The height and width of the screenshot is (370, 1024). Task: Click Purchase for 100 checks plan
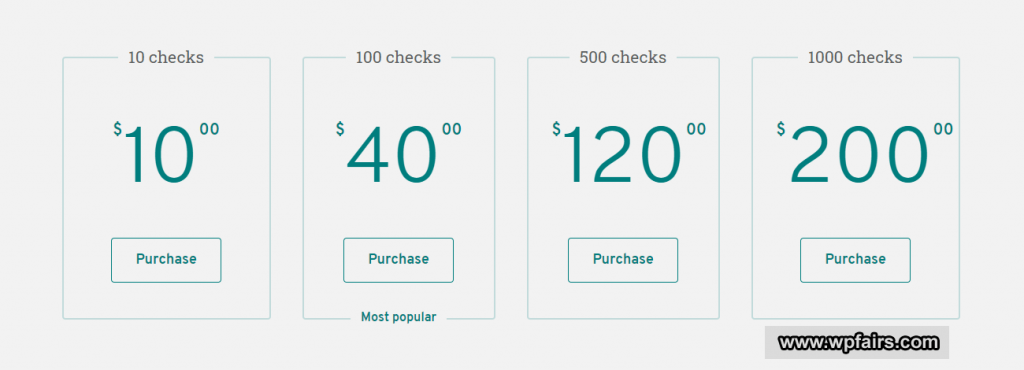(x=398, y=260)
